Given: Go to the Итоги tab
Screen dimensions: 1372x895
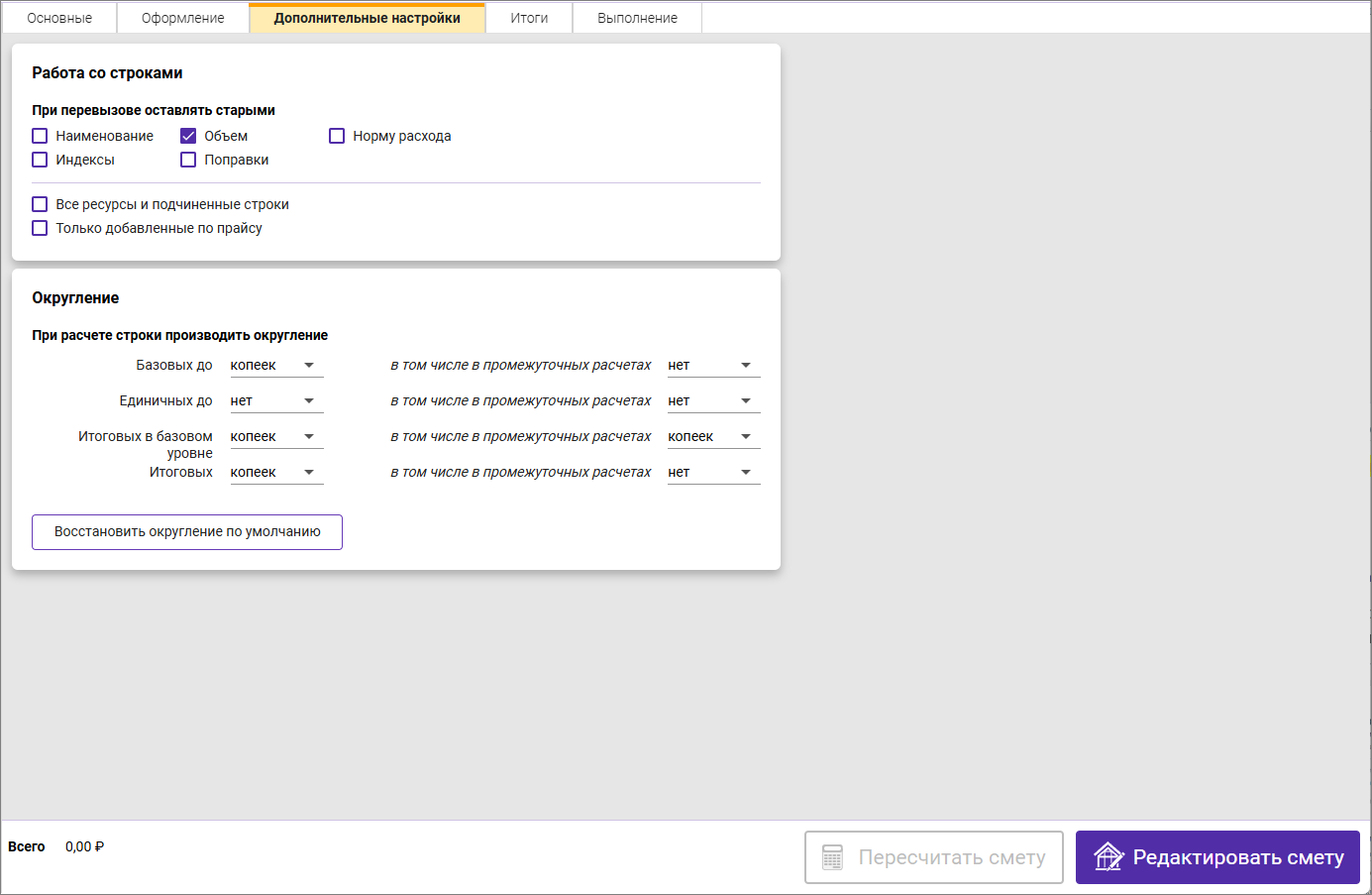Looking at the screenshot, I should [x=529, y=18].
